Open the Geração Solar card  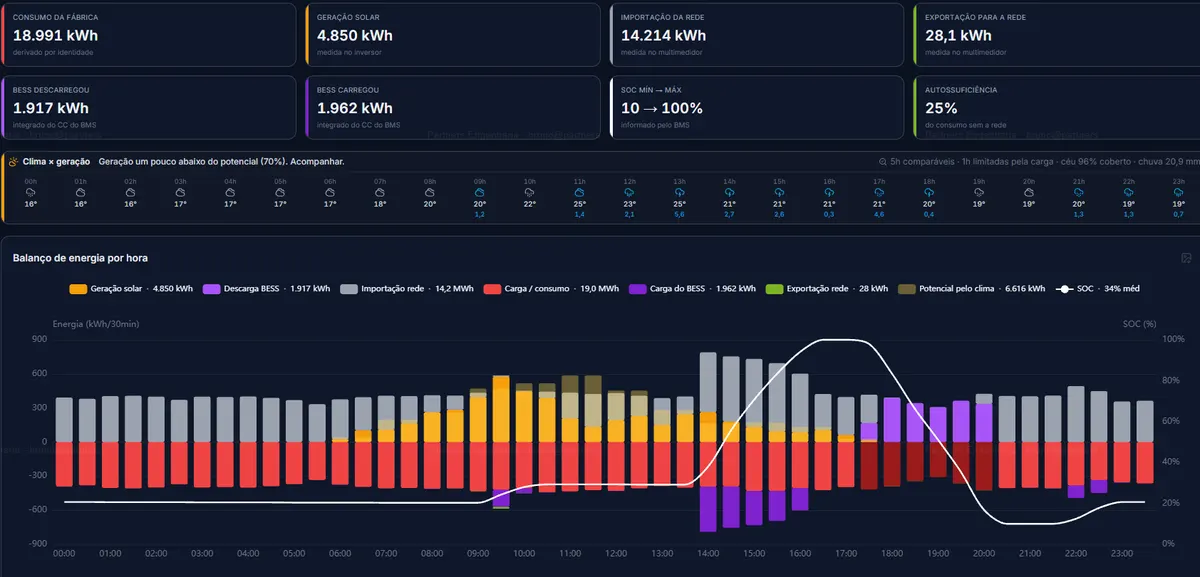(x=454, y=35)
